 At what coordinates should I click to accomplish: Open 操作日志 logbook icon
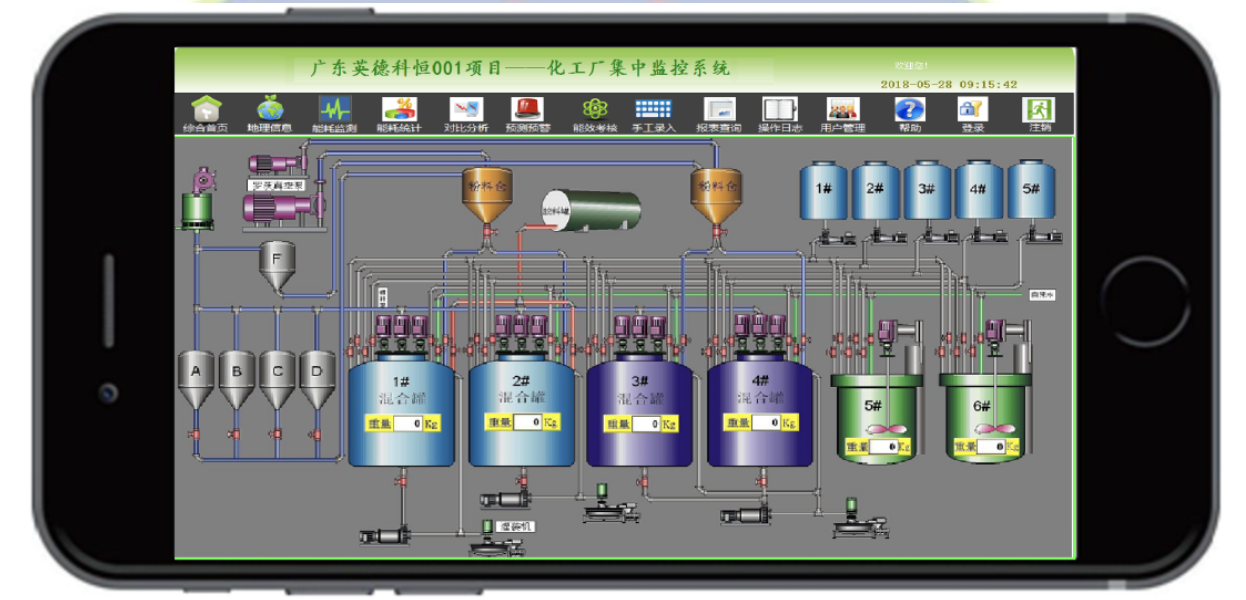click(x=780, y=109)
